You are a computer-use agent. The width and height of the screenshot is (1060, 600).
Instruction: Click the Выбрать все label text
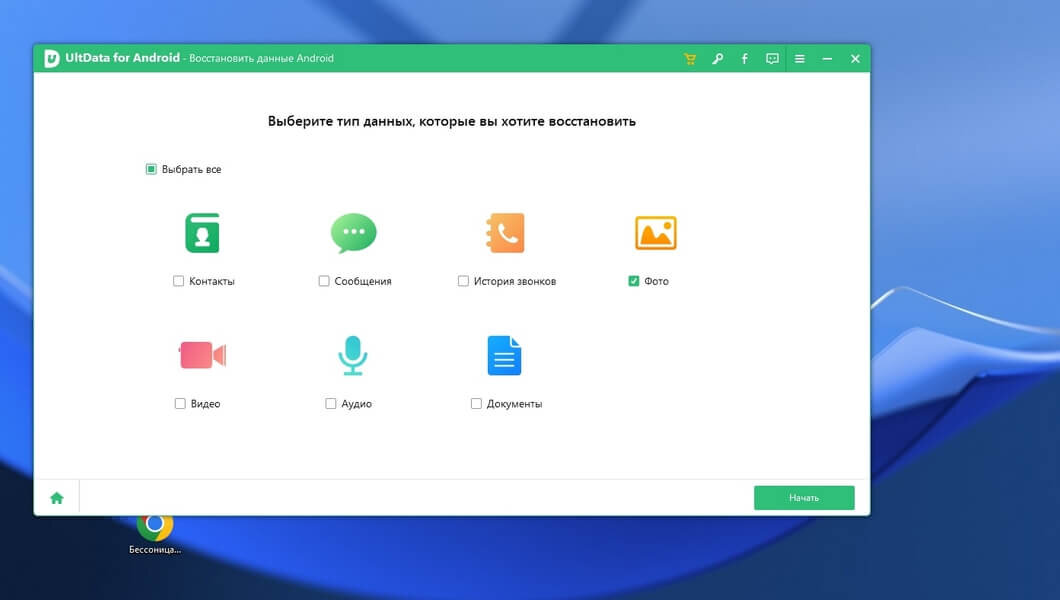191,170
